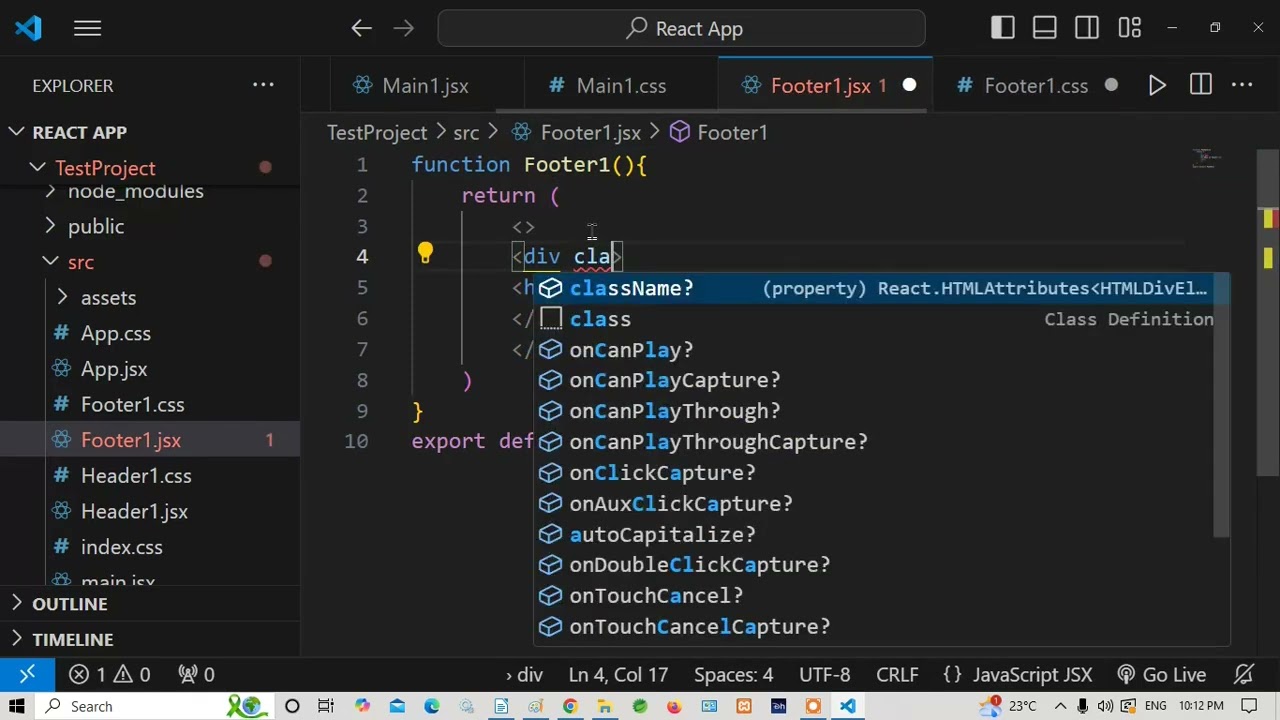Open Explorer more actions ellipsis
The height and width of the screenshot is (720, 1280).
coord(263,85)
